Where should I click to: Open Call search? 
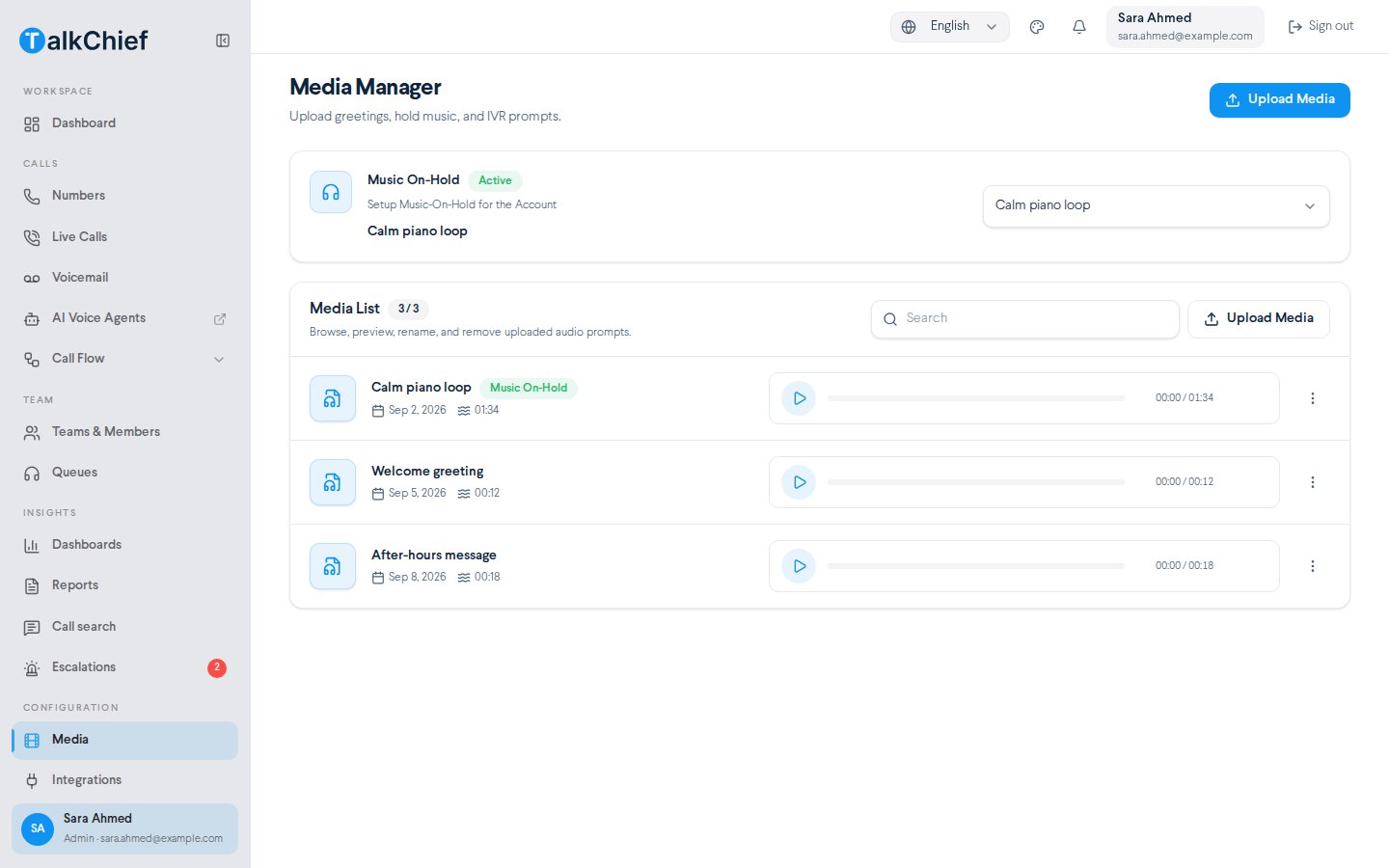click(125, 627)
